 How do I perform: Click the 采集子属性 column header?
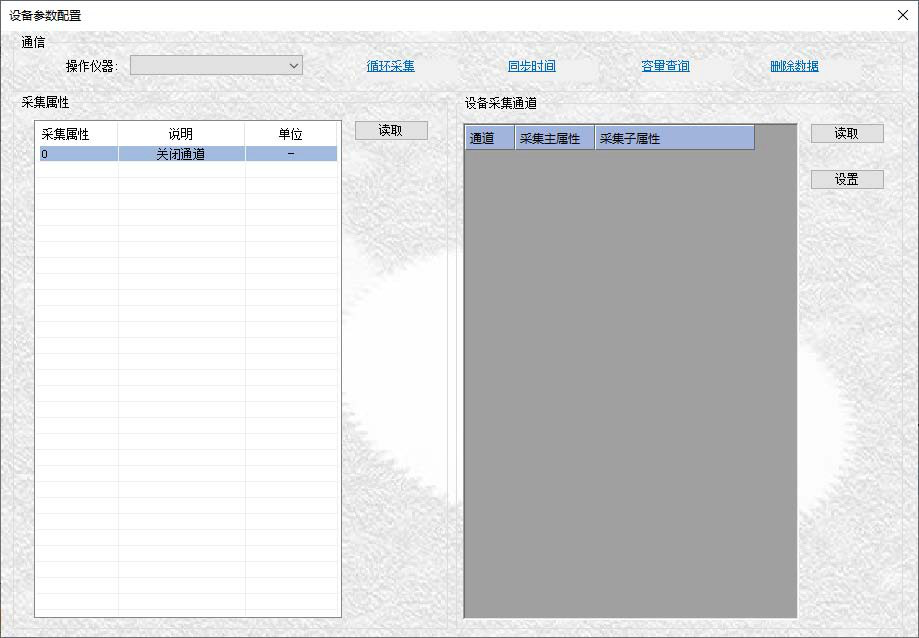coord(675,138)
